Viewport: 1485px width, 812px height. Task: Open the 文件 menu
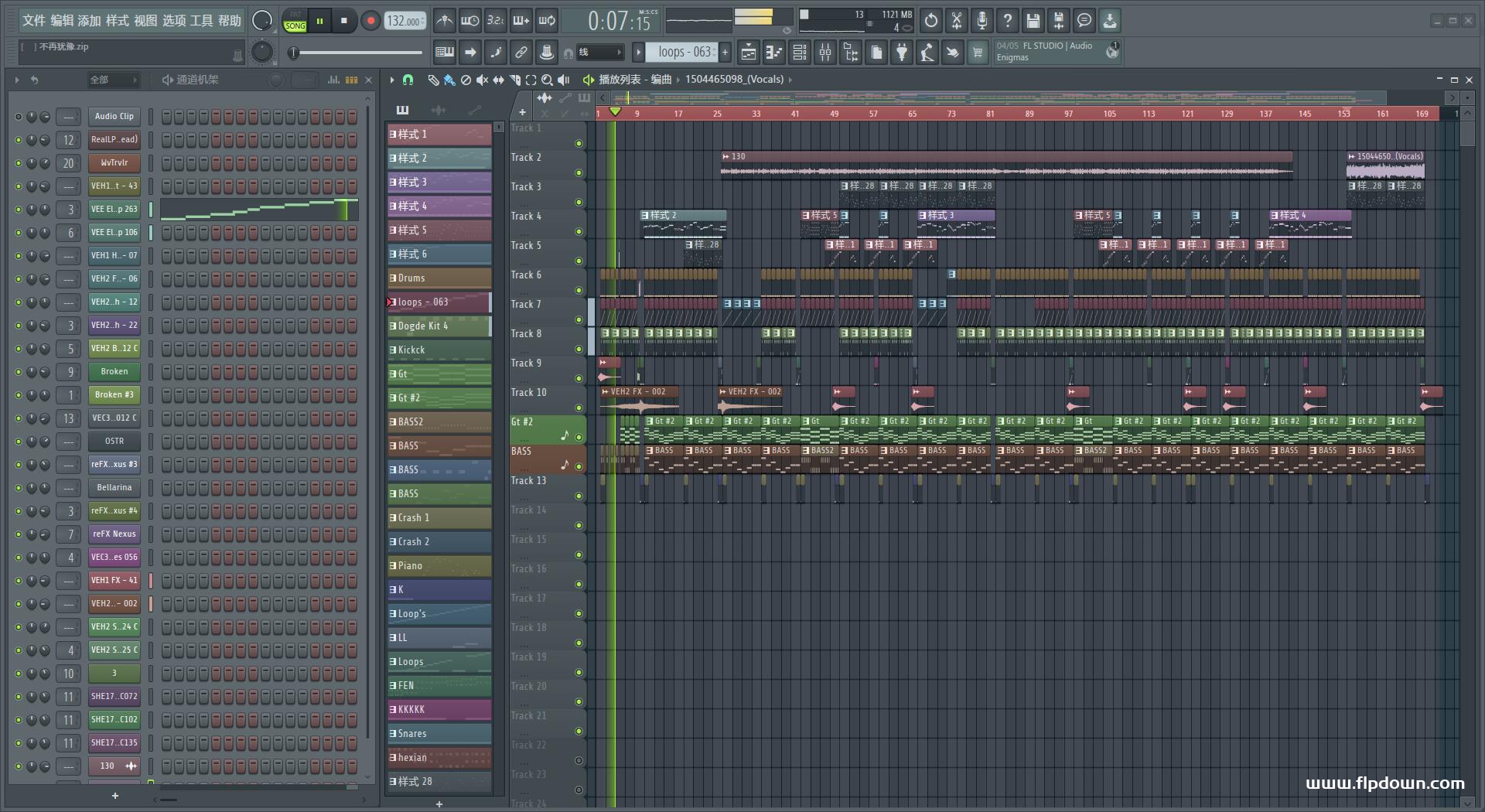tap(34, 21)
